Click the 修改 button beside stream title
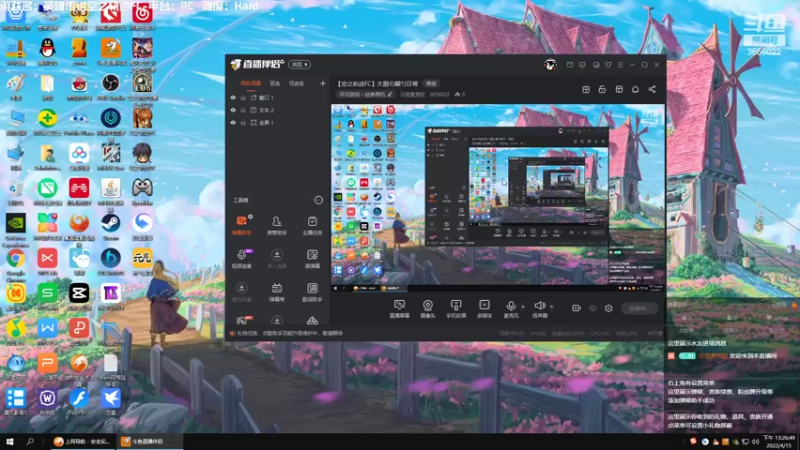This screenshot has width=800, height=450. (432, 84)
